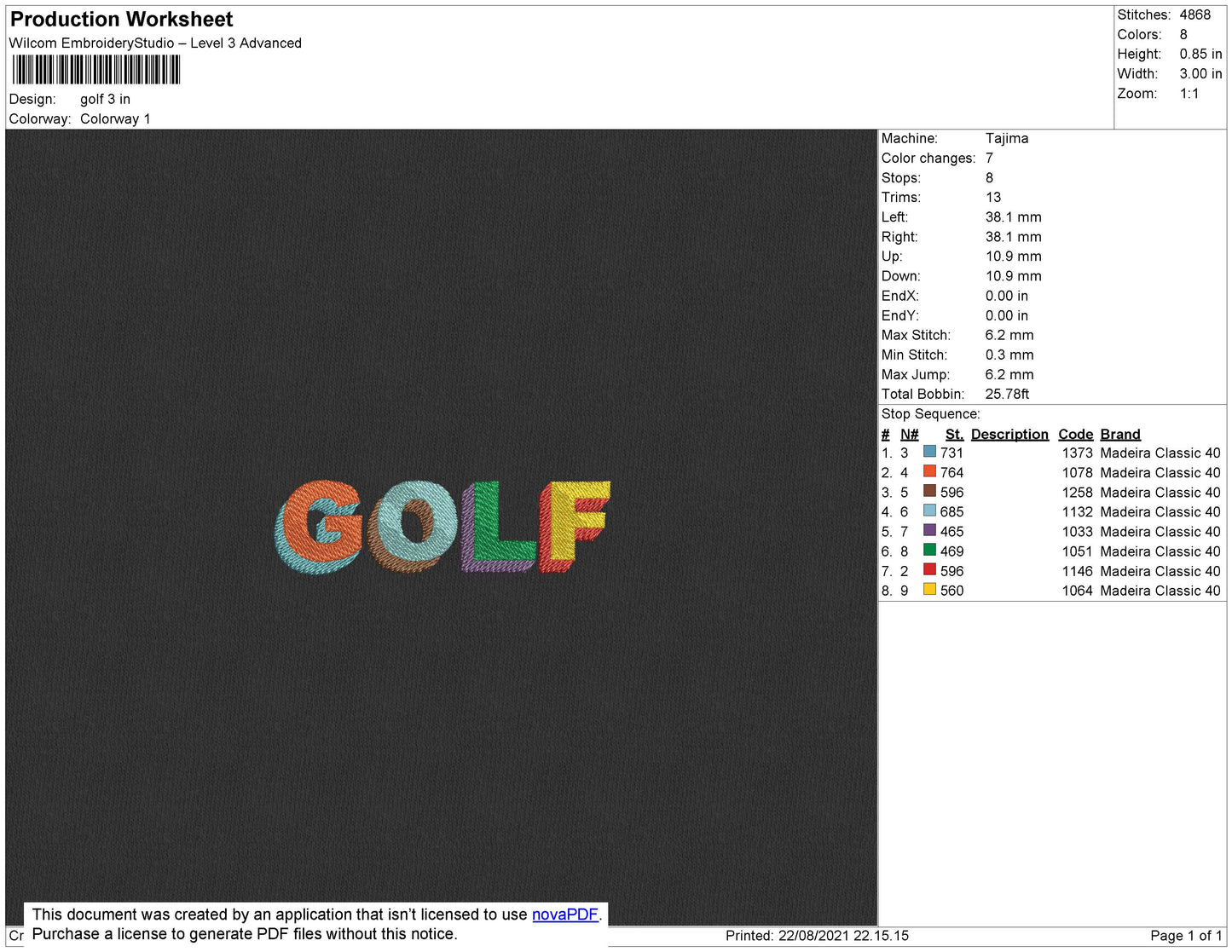Click the brown thread swatch with code 1258

[929, 491]
